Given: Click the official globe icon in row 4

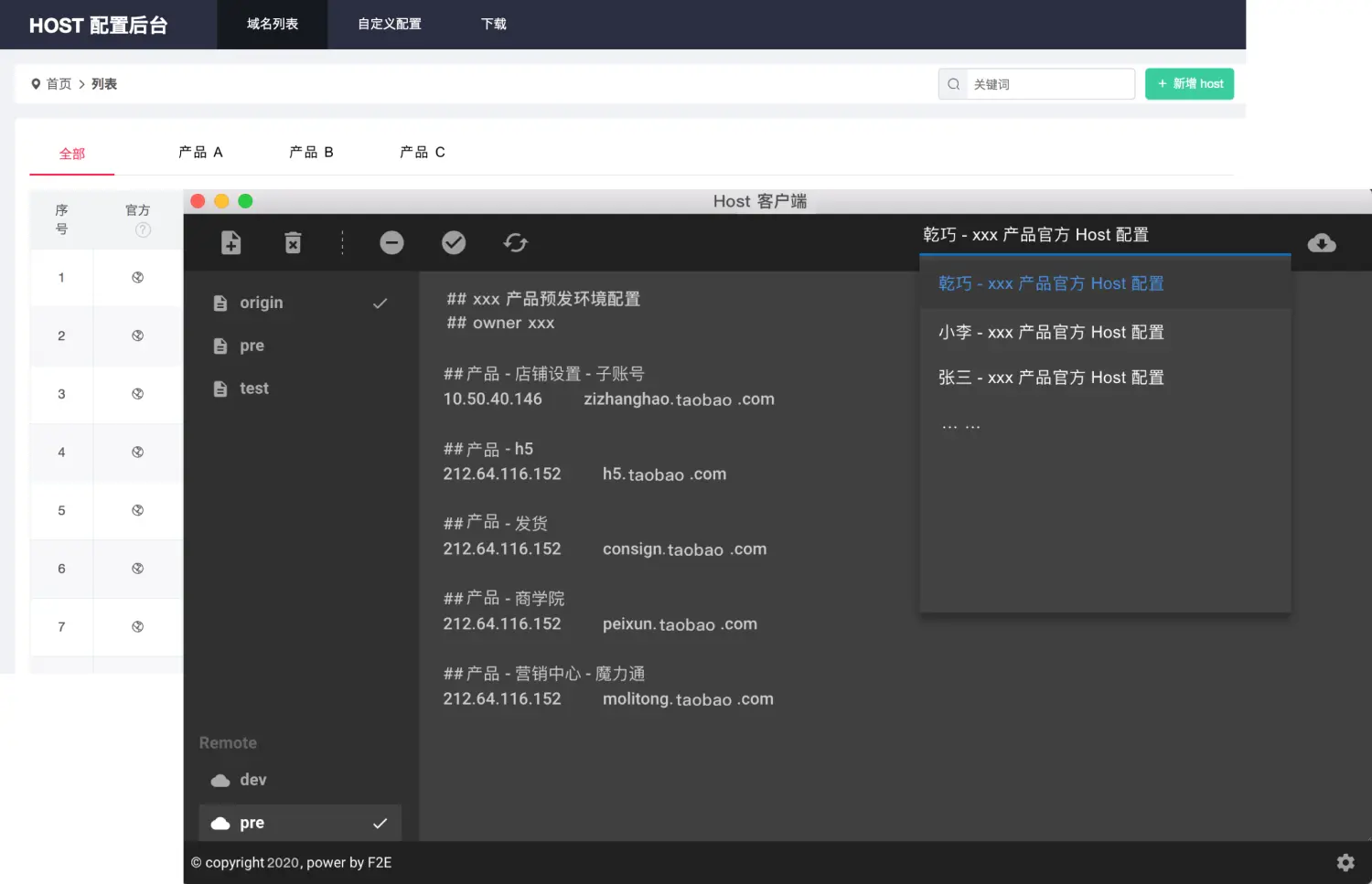Looking at the screenshot, I should point(138,453).
